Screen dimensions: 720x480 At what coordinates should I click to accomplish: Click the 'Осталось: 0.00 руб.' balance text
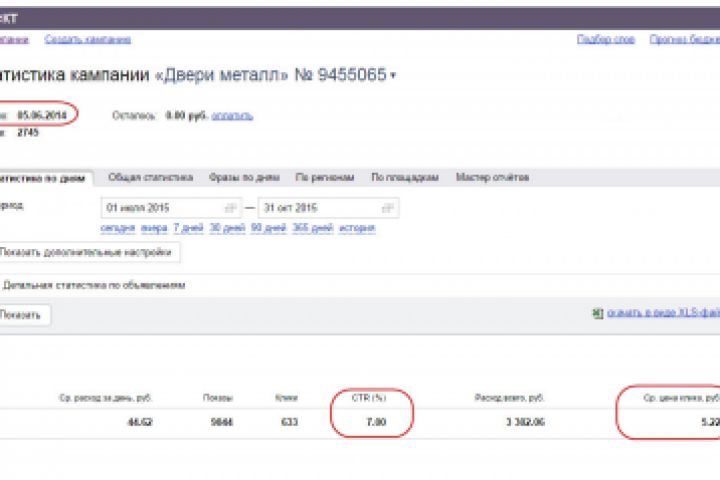(160, 115)
